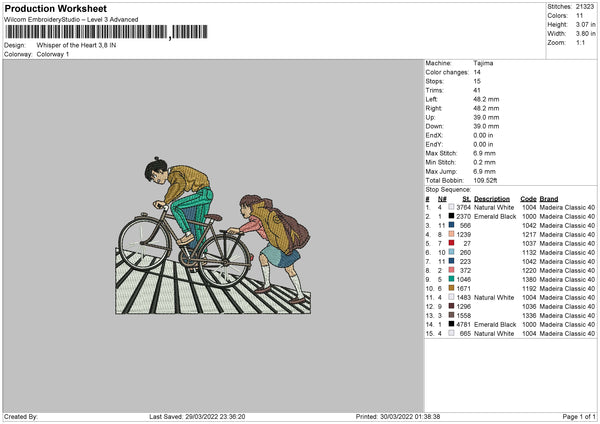Click the dark blue swatch in row 3
This screenshot has width=600, height=424.
(452, 225)
